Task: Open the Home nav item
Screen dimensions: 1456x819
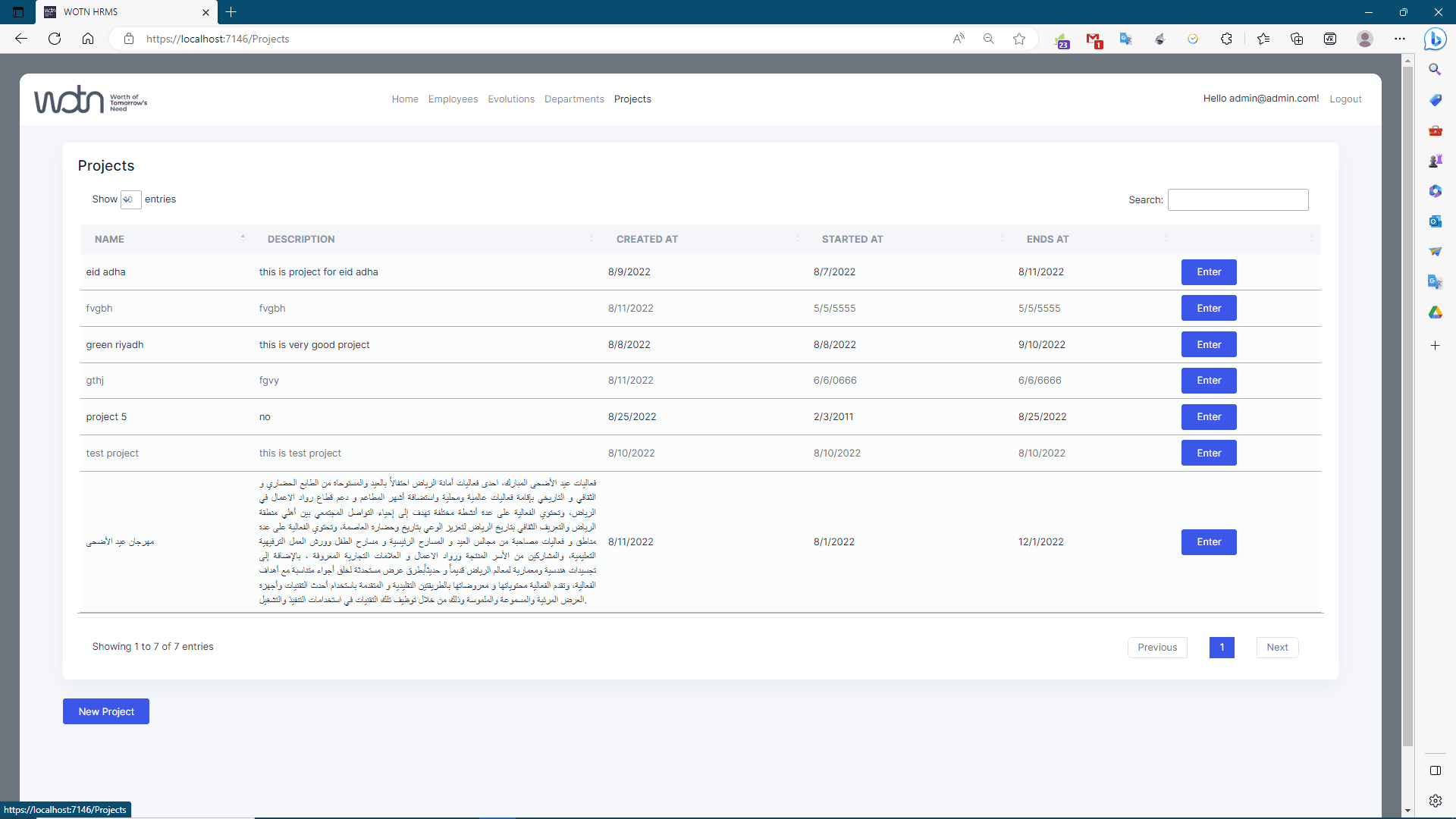Action: point(405,99)
